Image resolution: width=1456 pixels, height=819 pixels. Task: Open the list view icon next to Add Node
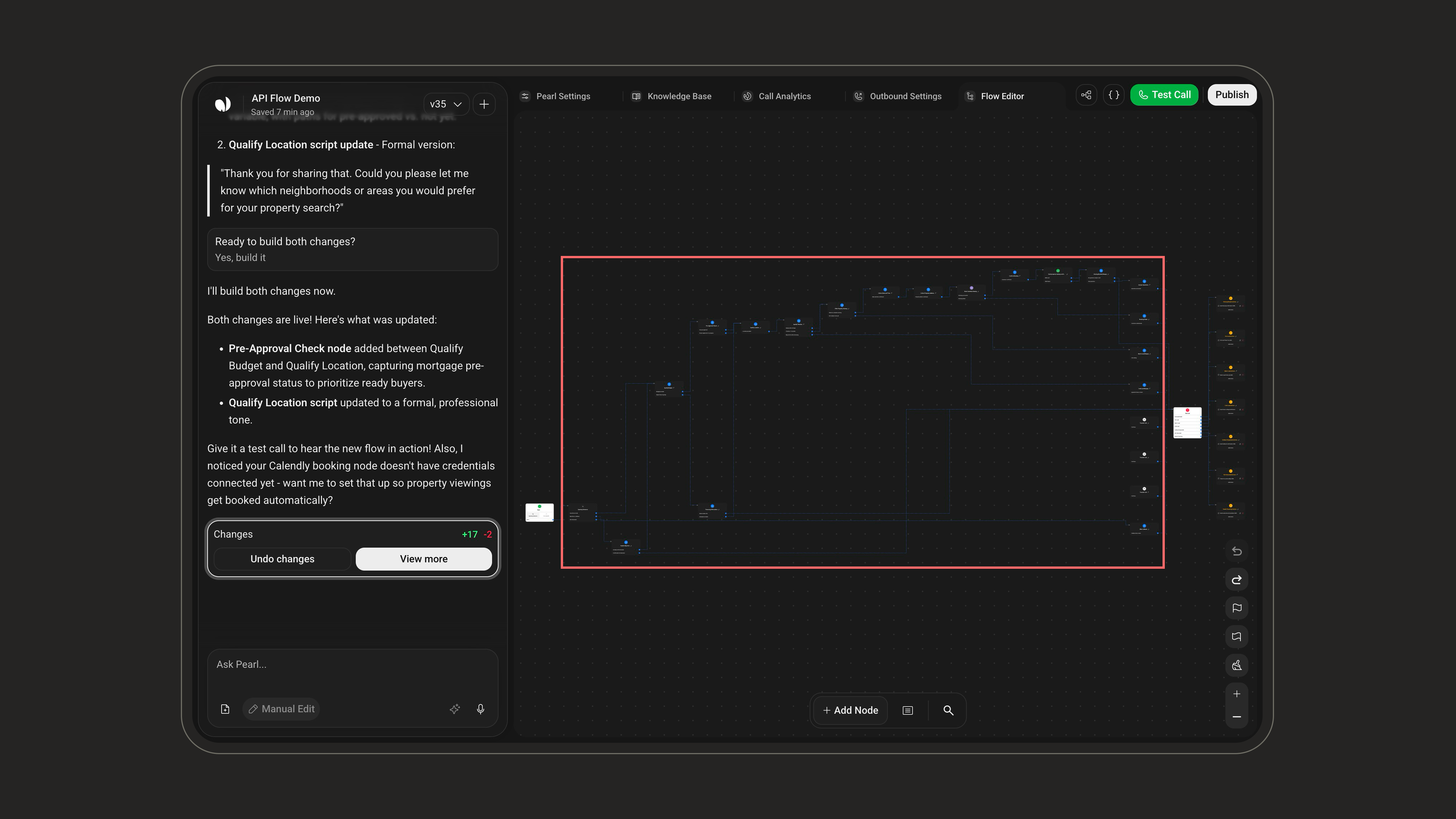click(908, 710)
